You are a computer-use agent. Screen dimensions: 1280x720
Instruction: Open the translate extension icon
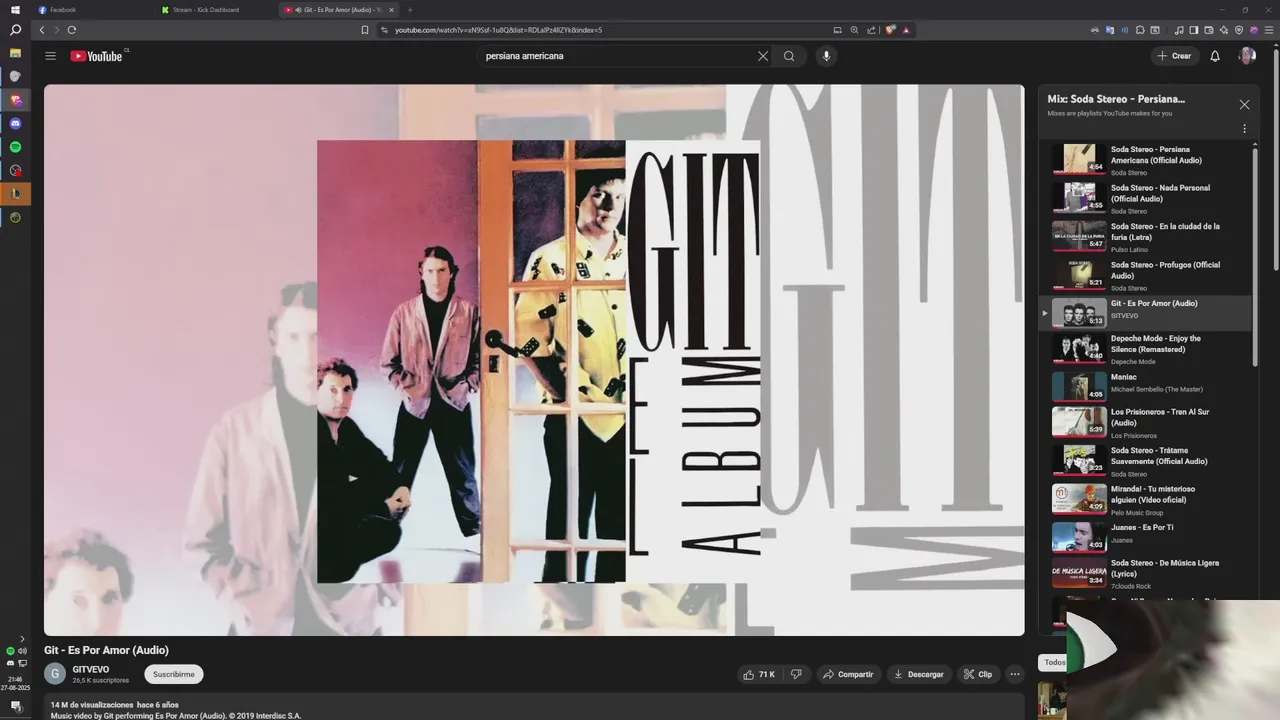(1110, 30)
